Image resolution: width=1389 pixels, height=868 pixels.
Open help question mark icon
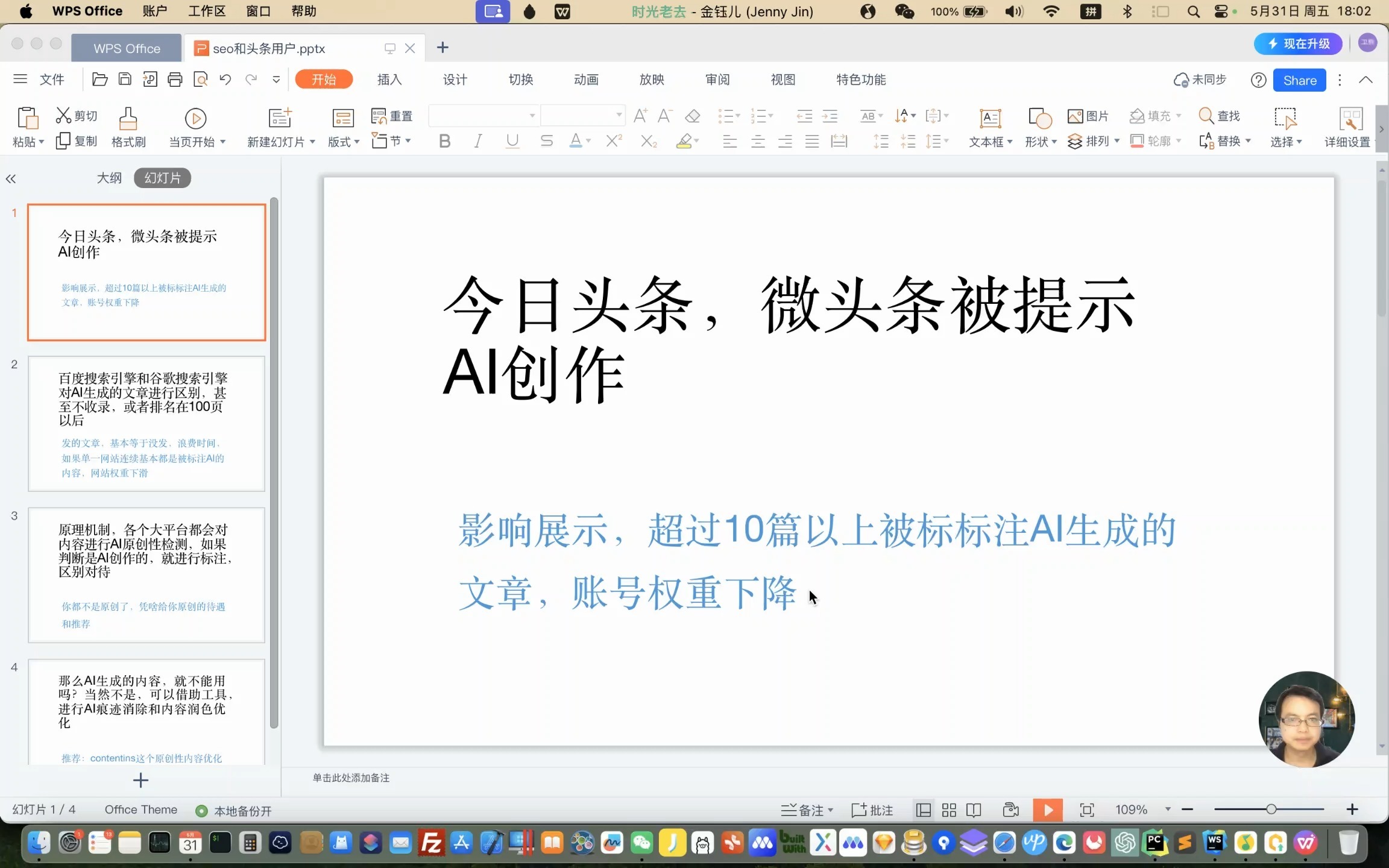click(1258, 80)
